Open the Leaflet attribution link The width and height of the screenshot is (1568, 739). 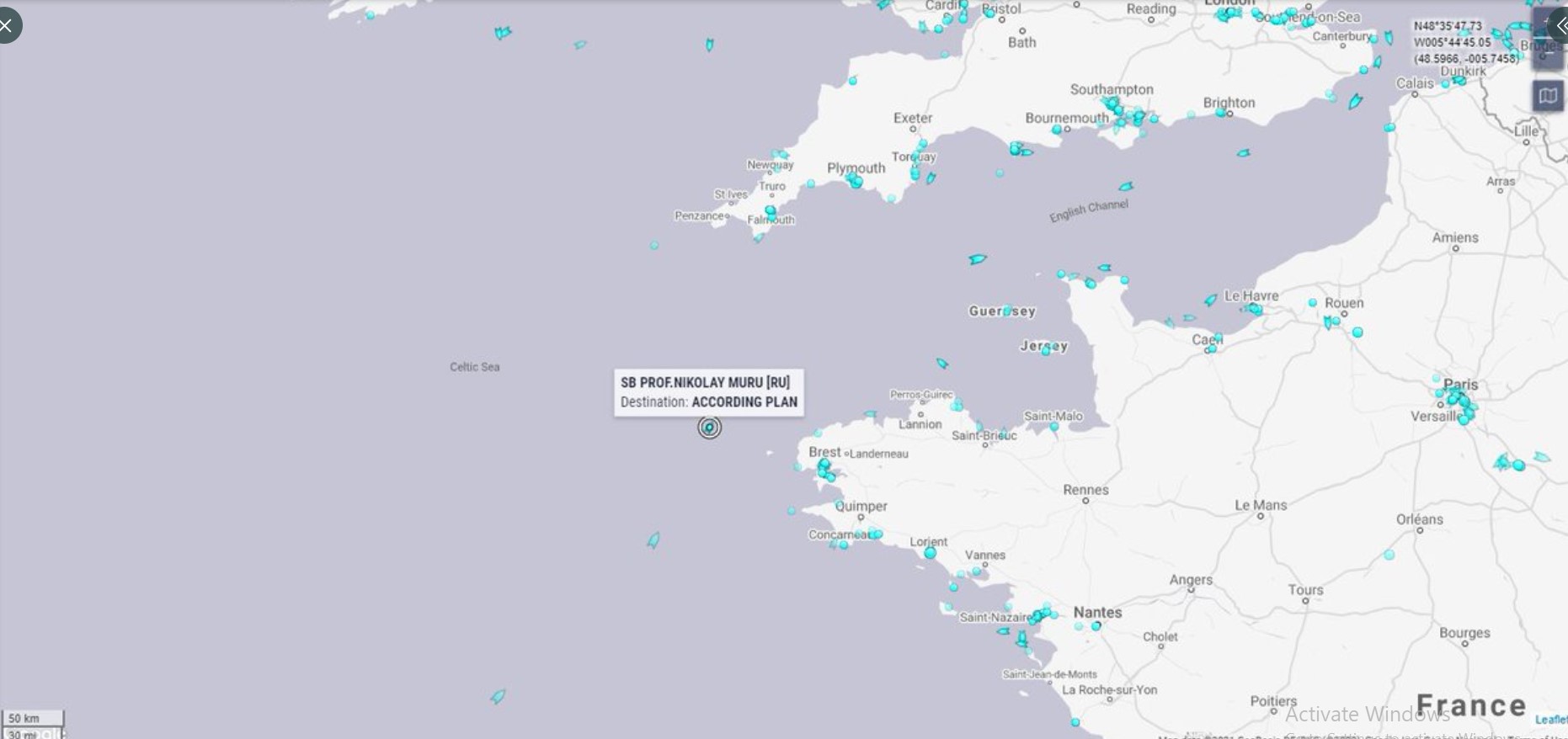click(x=1550, y=719)
